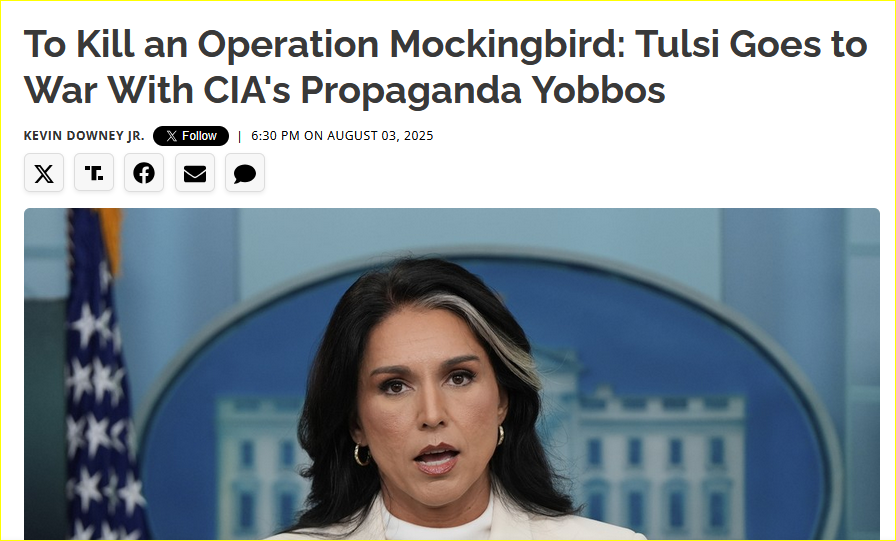Open comments via speech bubble icon

pos(245,173)
